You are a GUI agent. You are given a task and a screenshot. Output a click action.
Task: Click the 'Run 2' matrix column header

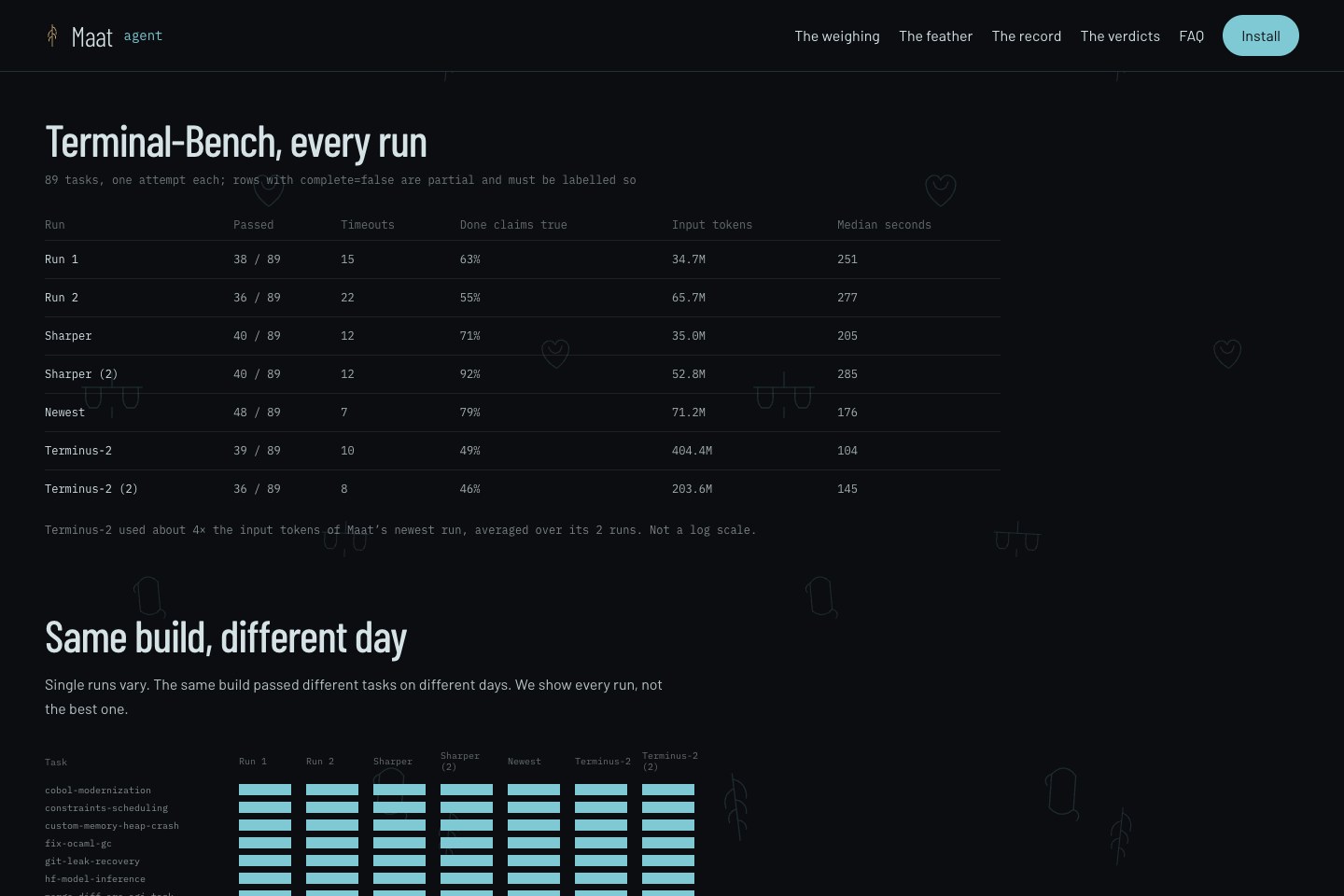(x=320, y=762)
